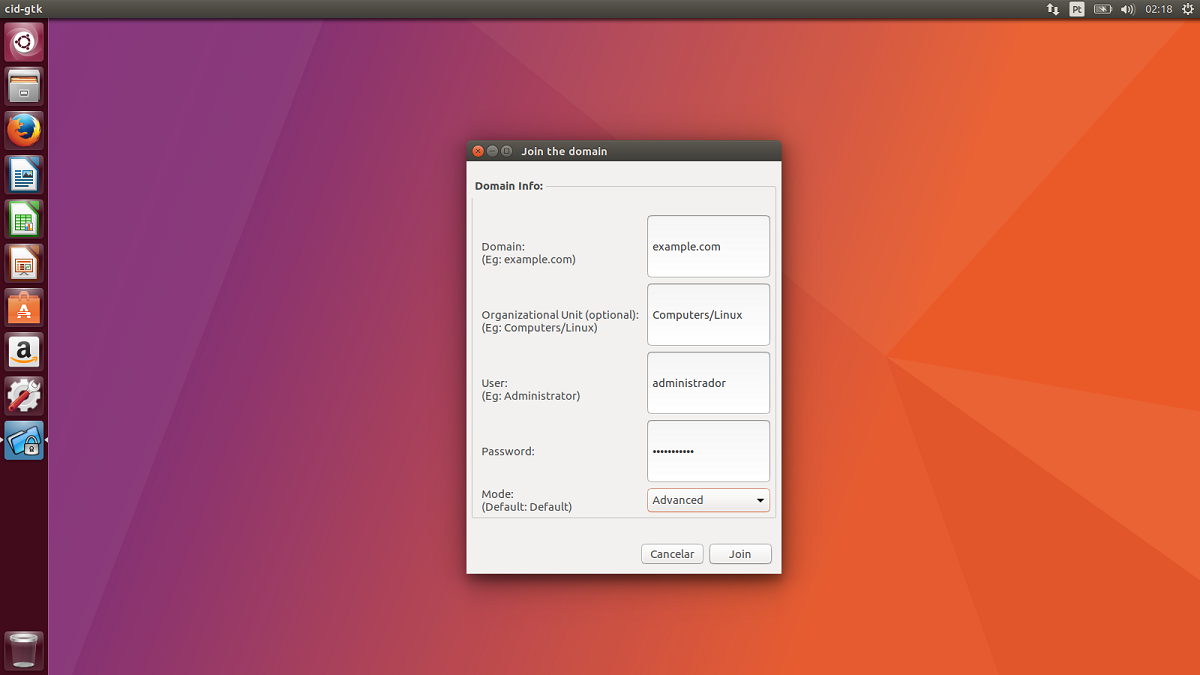The width and height of the screenshot is (1200, 675).
Task: Launch LibreOffice Impress presentation app
Action: point(24,263)
